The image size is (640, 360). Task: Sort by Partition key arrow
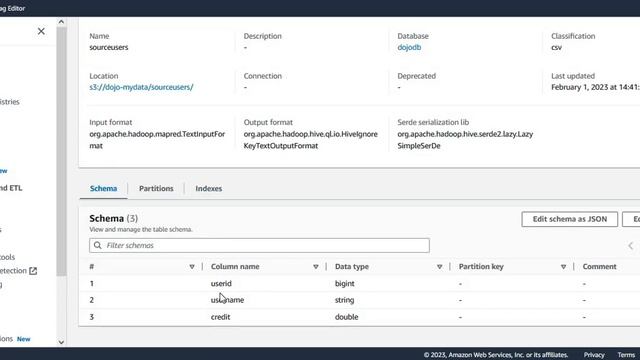pos(563,267)
